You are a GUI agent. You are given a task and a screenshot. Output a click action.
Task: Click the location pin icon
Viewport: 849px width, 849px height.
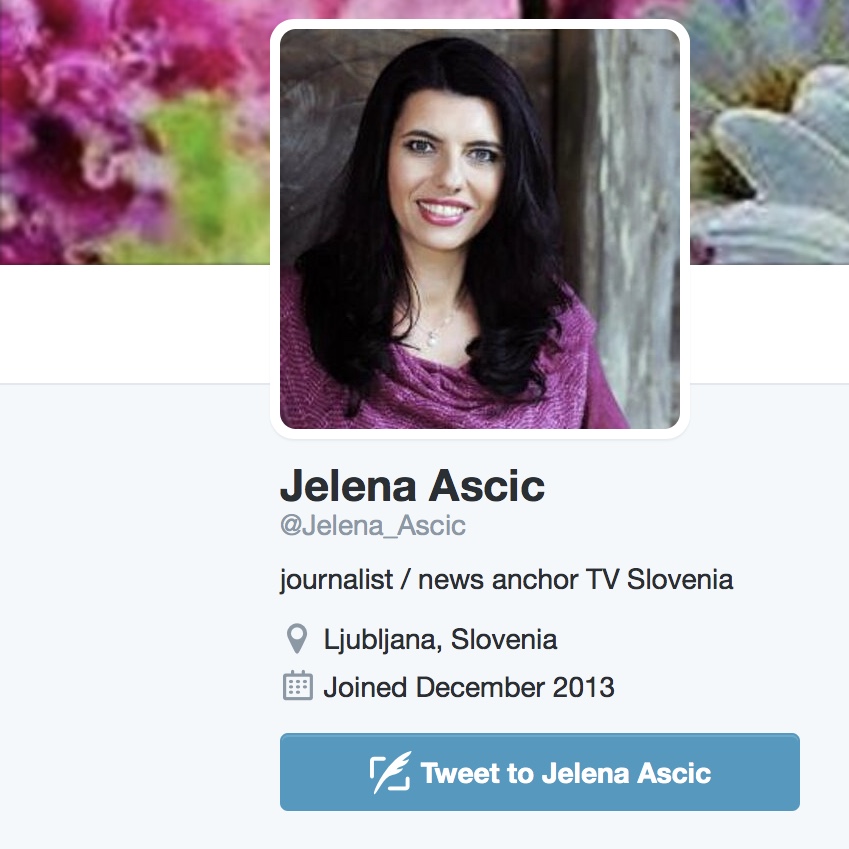297,638
